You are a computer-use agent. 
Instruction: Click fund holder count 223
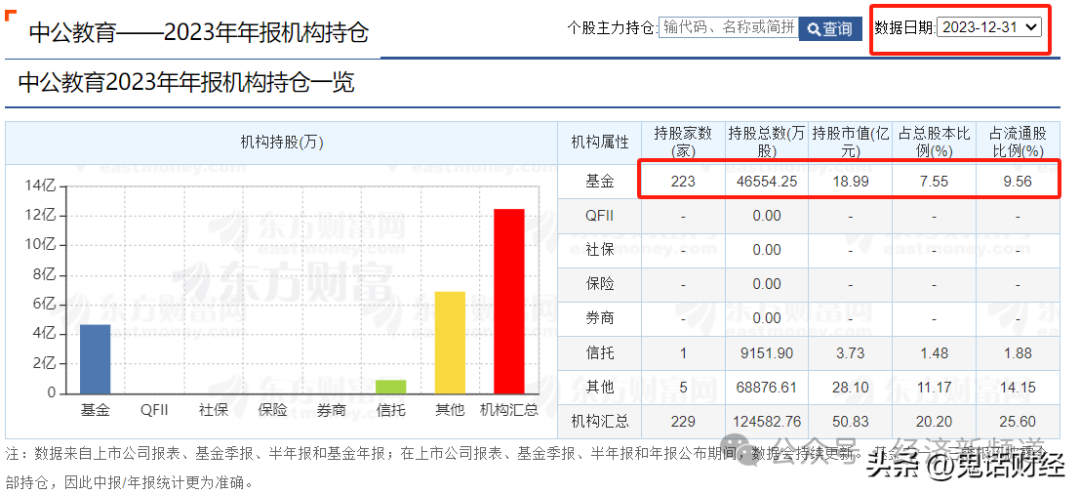click(x=683, y=182)
